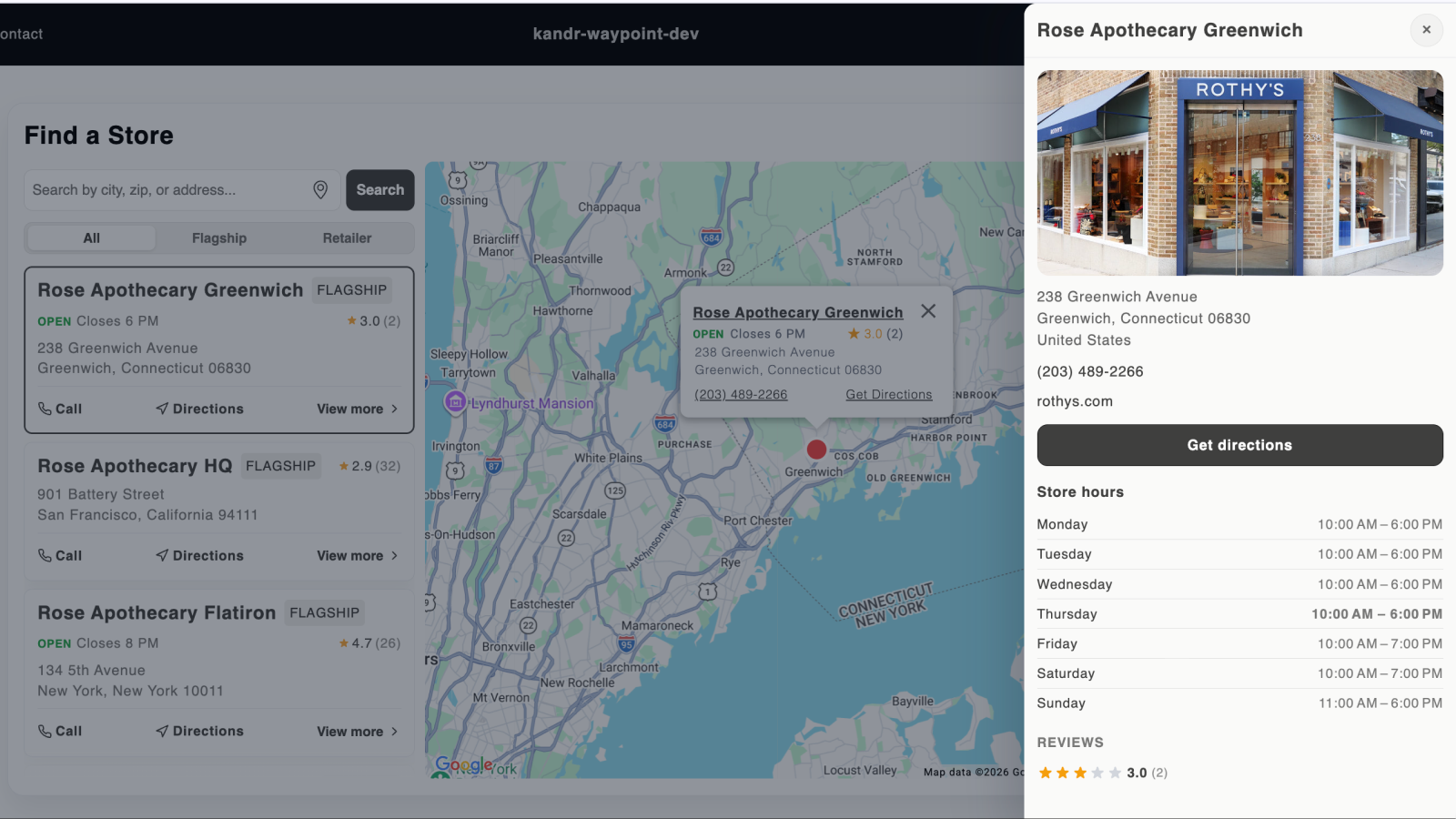The width and height of the screenshot is (1456, 819).
Task: Click phone icon on Rose Apothecary Flatiron card
Action: point(45,731)
